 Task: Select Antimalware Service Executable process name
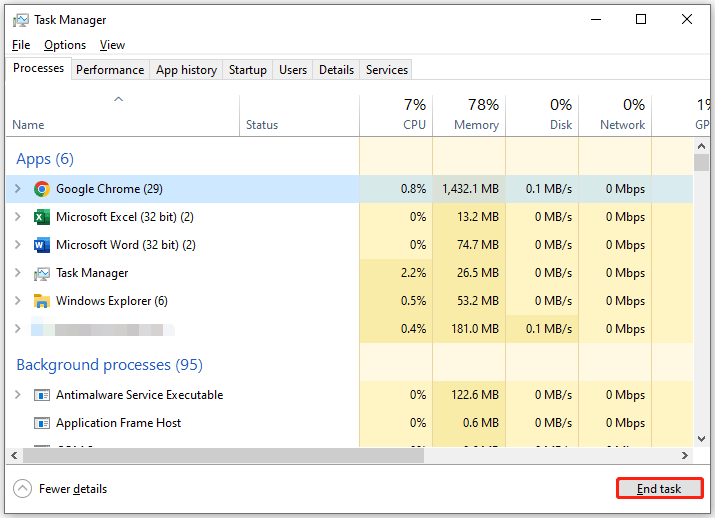coord(140,395)
